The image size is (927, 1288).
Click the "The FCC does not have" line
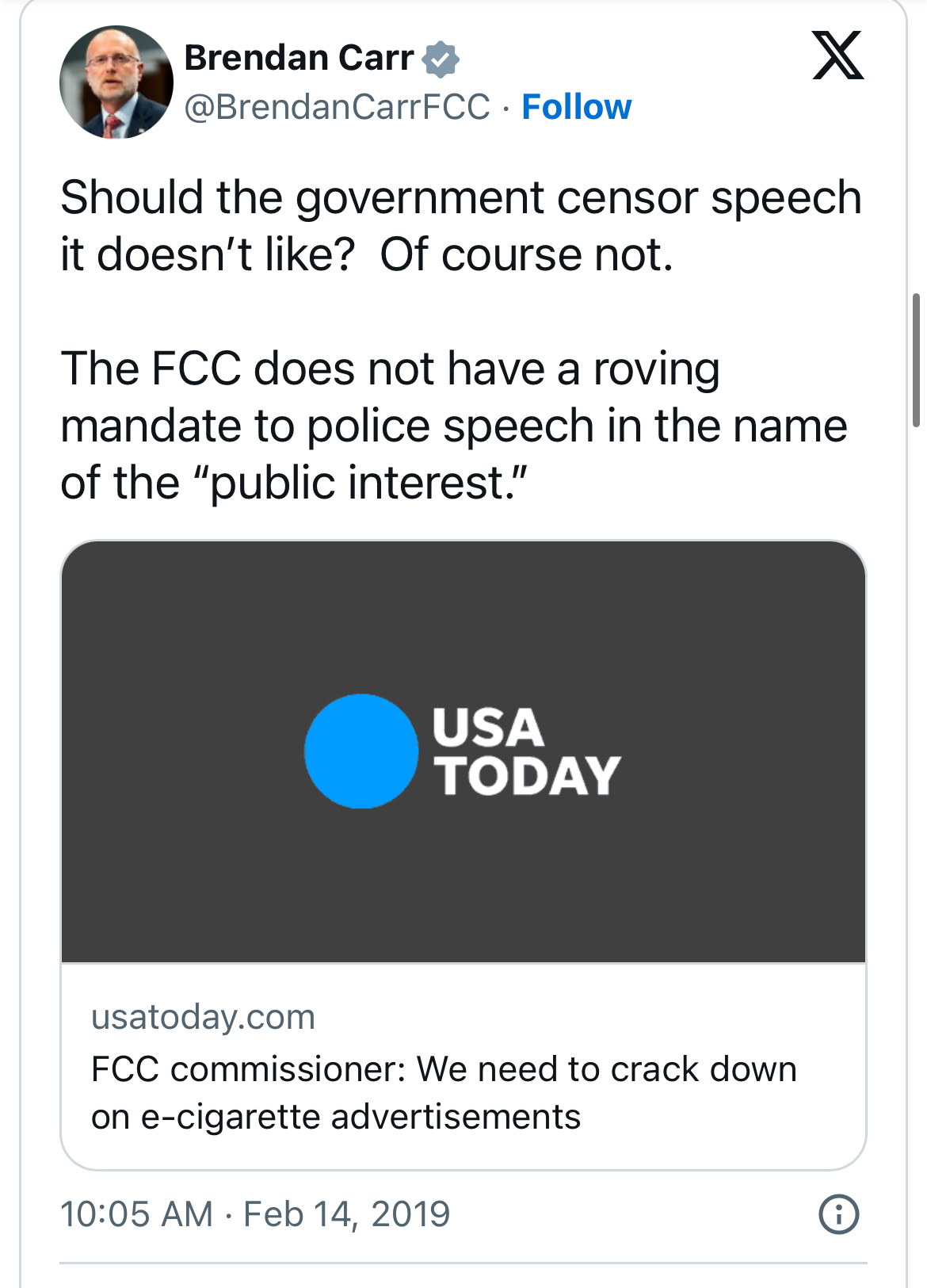click(390, 369)
